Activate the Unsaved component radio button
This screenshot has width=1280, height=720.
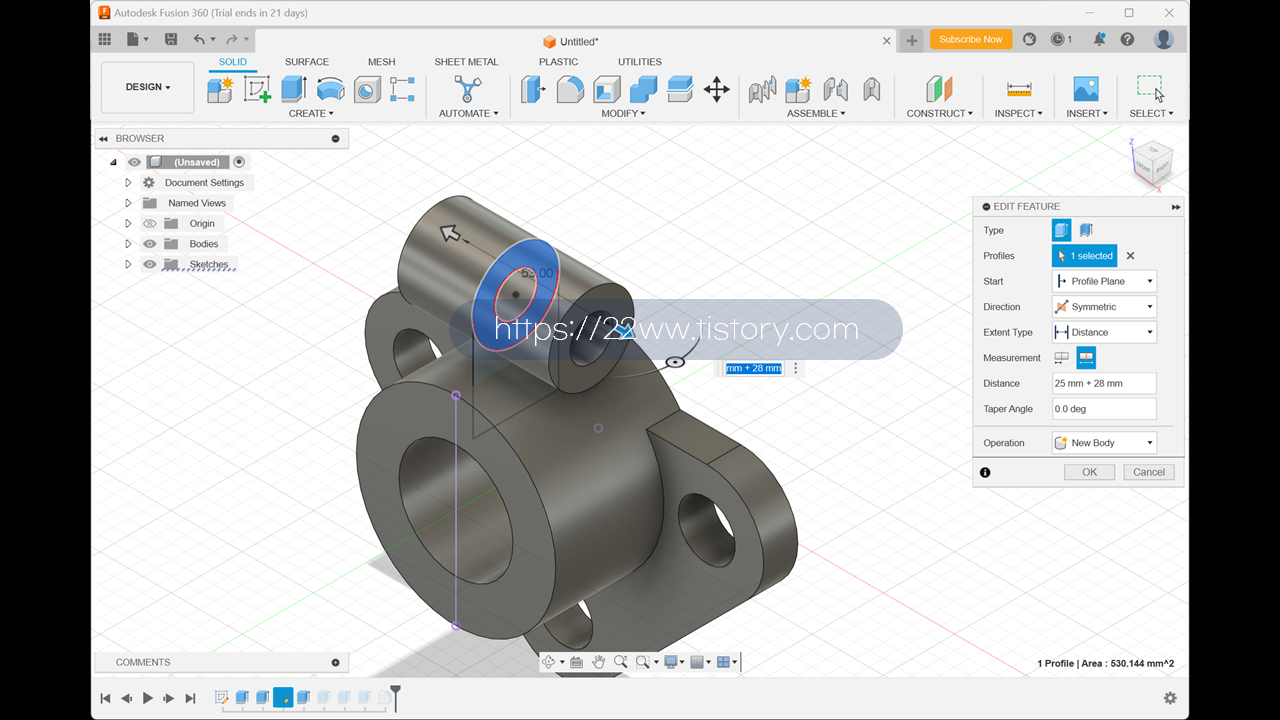click(x=239, y=162)
